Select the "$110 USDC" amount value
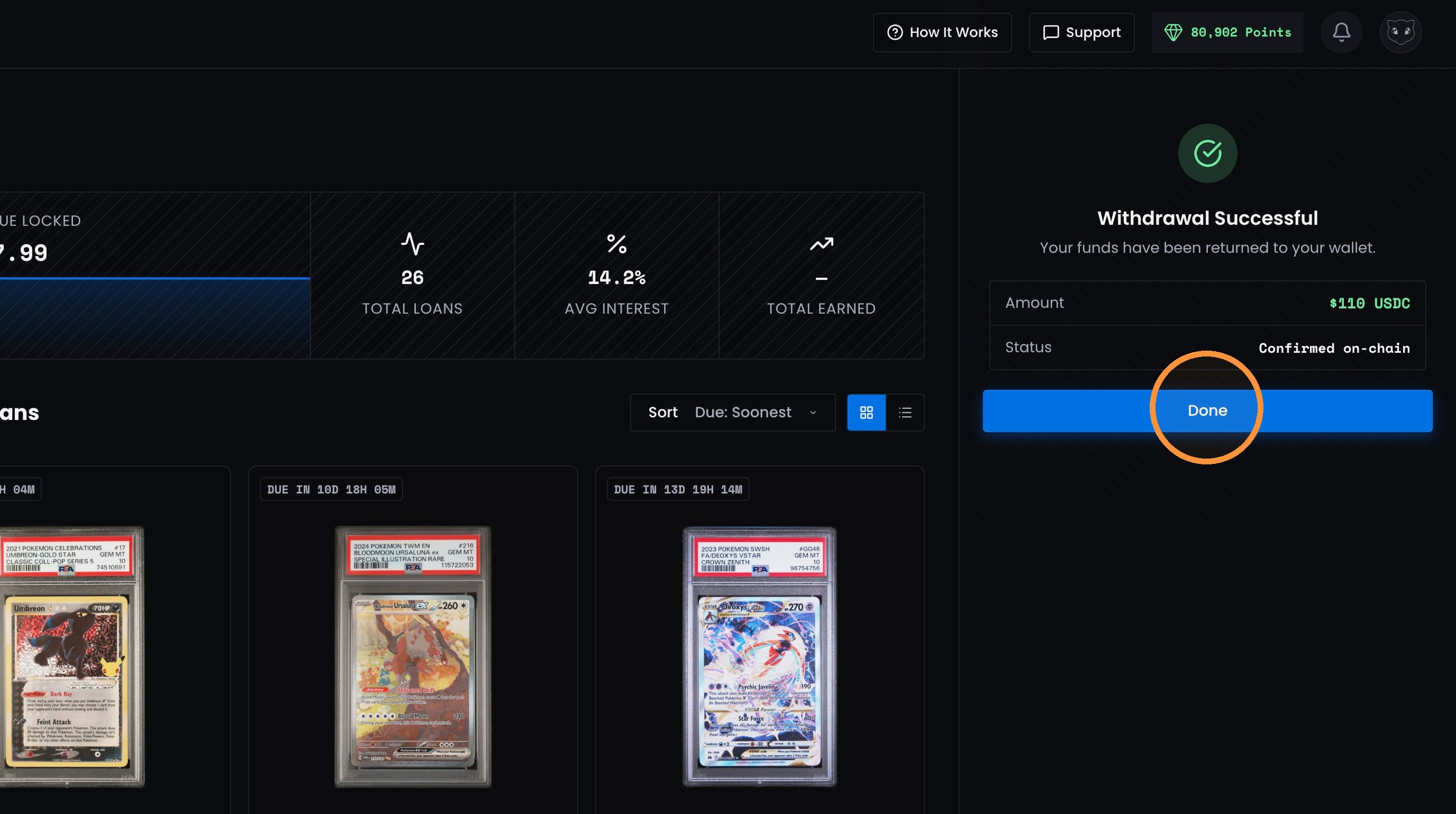Viewport: 1456px width, 814px height. tap(1370, 304)
